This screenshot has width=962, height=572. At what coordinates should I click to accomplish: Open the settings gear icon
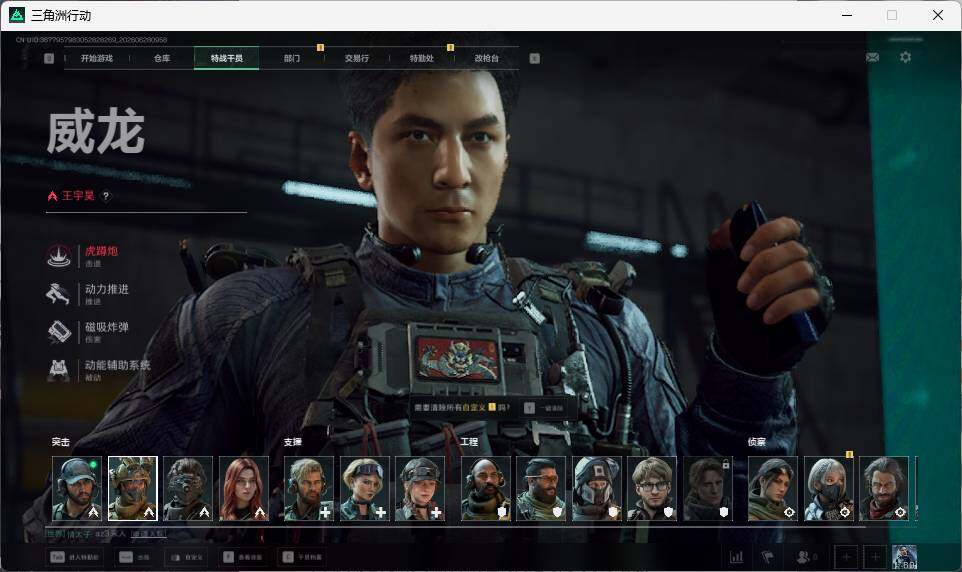[x=905, y=57]
